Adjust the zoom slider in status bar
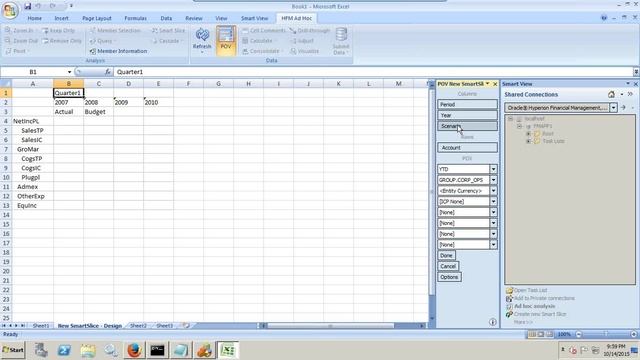640x360 pixels. coord(606,334)
